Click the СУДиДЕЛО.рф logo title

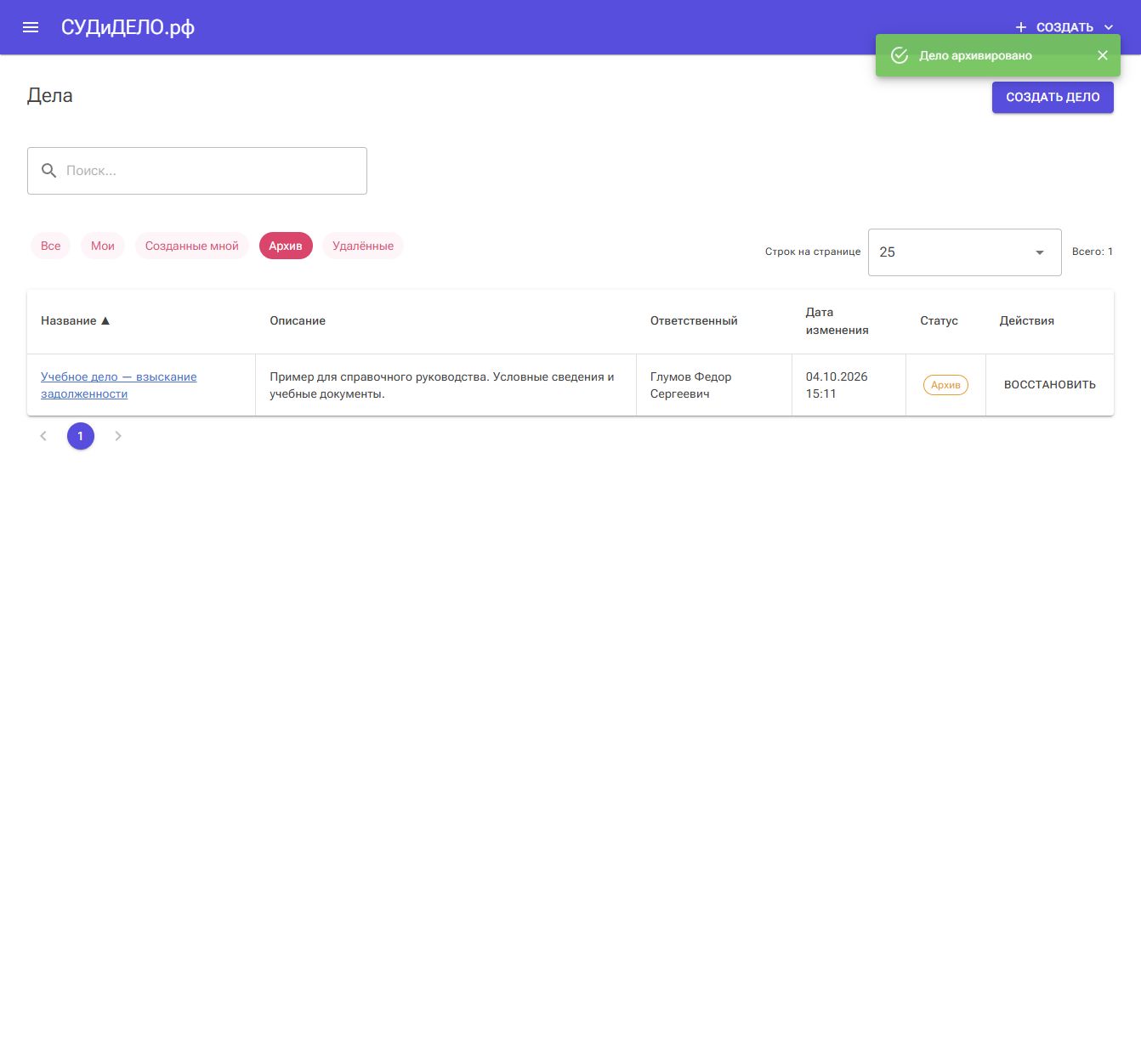pyautogui.click(x=128, y=27)
